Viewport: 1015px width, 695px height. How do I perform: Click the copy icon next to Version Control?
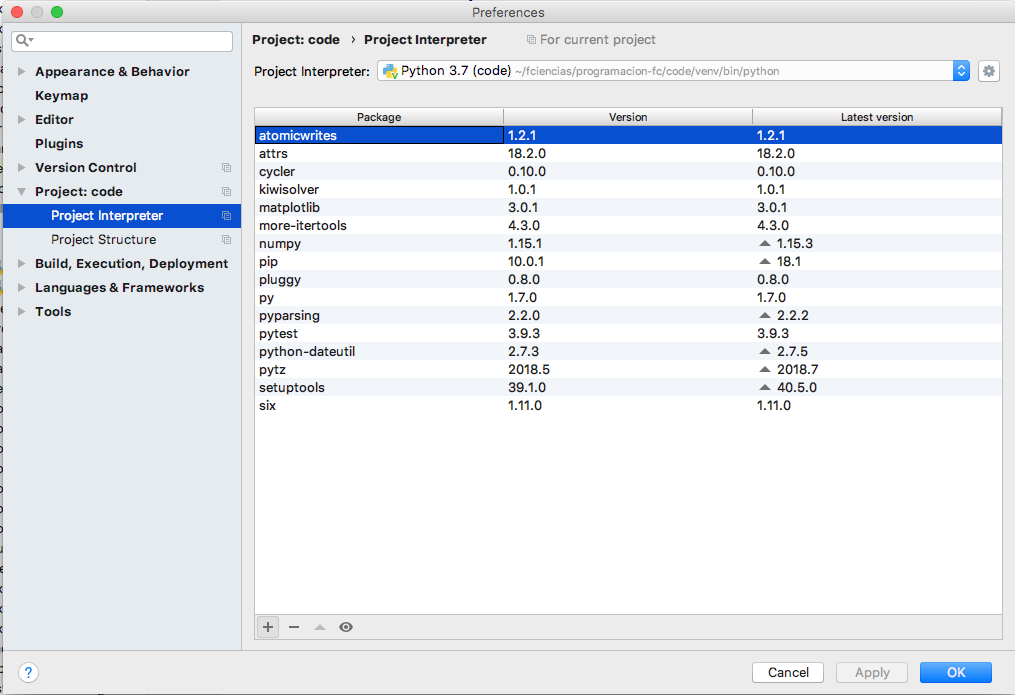(226, 168)
